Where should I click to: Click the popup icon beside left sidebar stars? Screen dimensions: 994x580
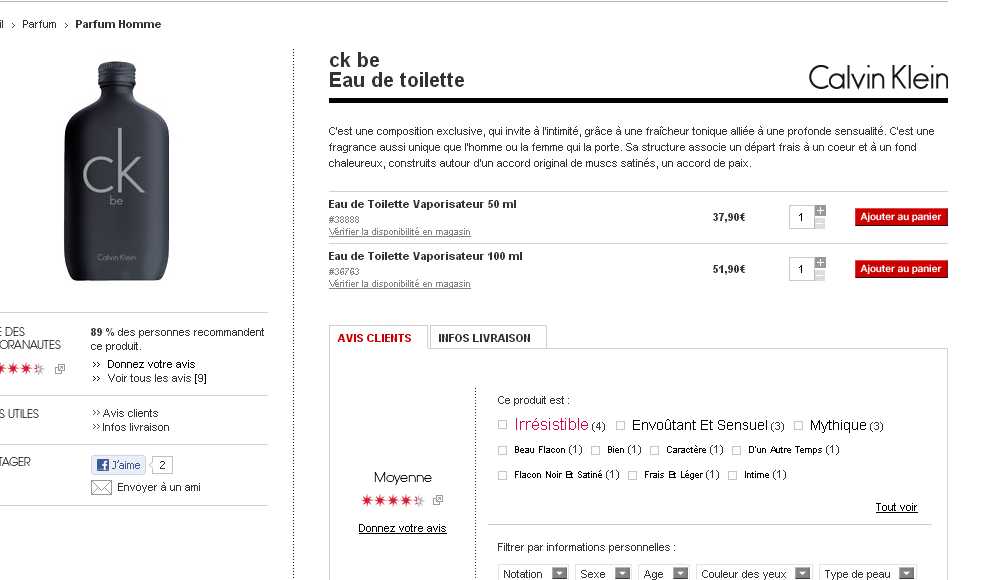point(60,369)
